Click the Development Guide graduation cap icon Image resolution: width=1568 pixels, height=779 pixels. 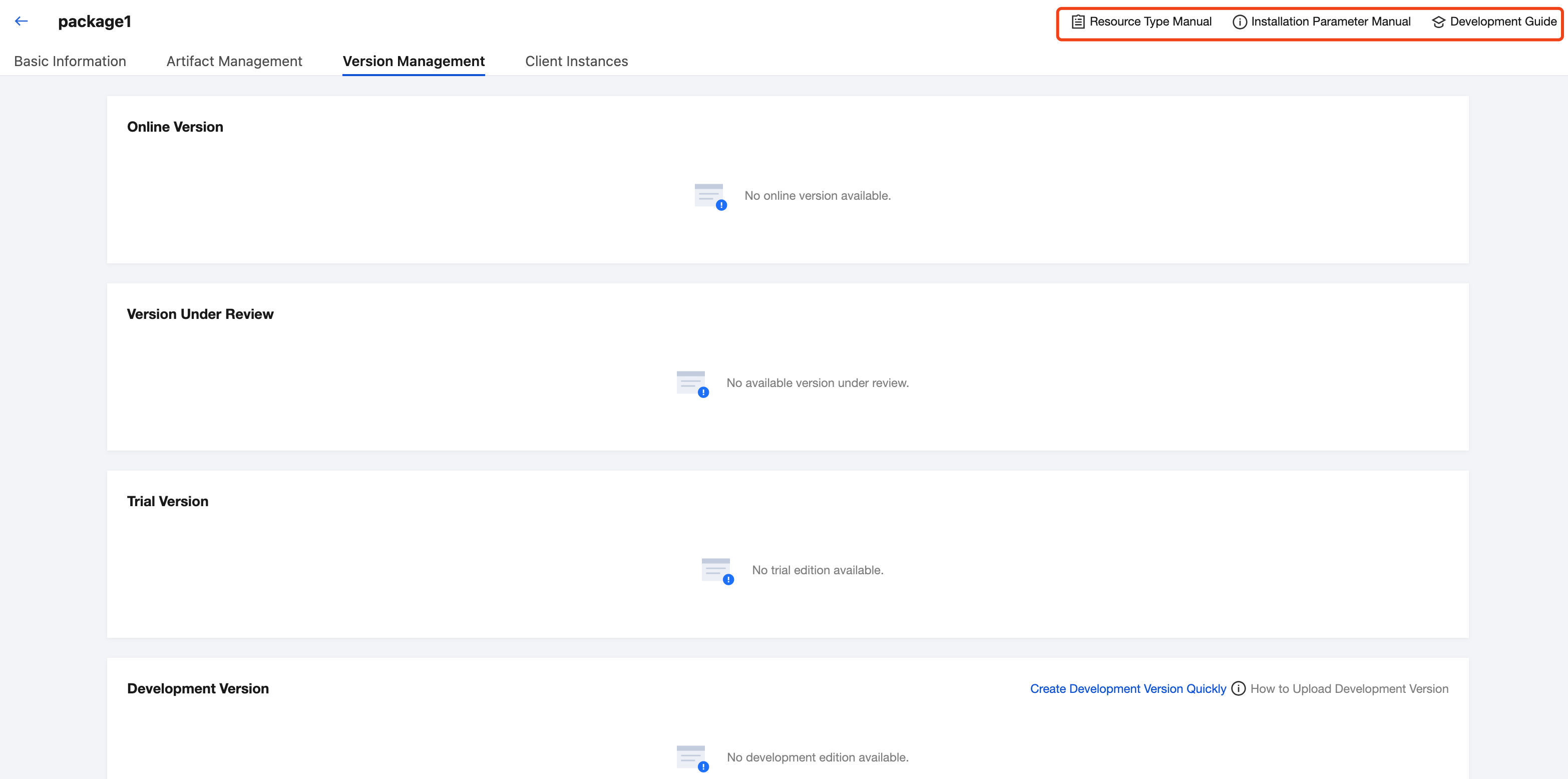(1438, 22)
